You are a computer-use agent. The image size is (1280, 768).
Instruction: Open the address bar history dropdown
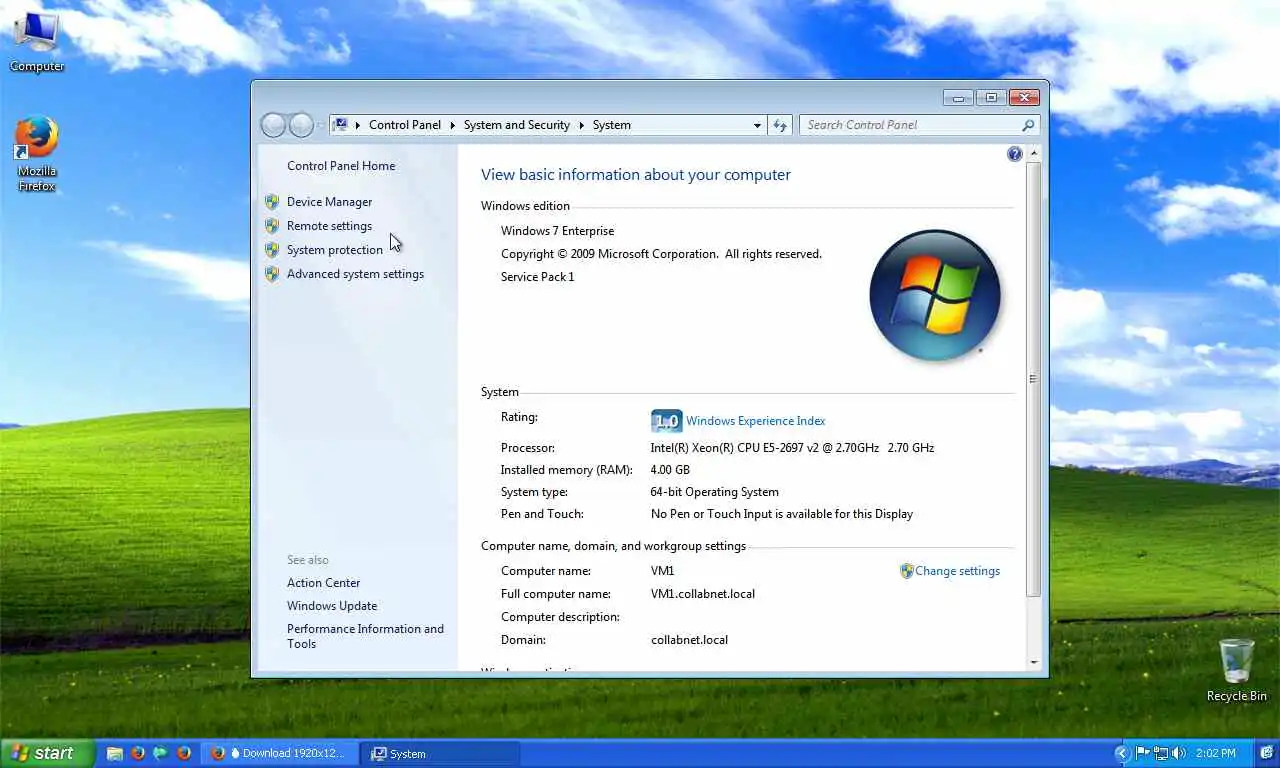tap(757, 125)
